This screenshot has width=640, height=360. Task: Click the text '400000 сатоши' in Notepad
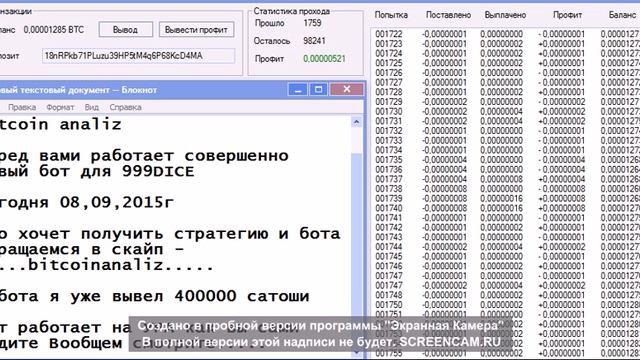[x=242, y=296]
